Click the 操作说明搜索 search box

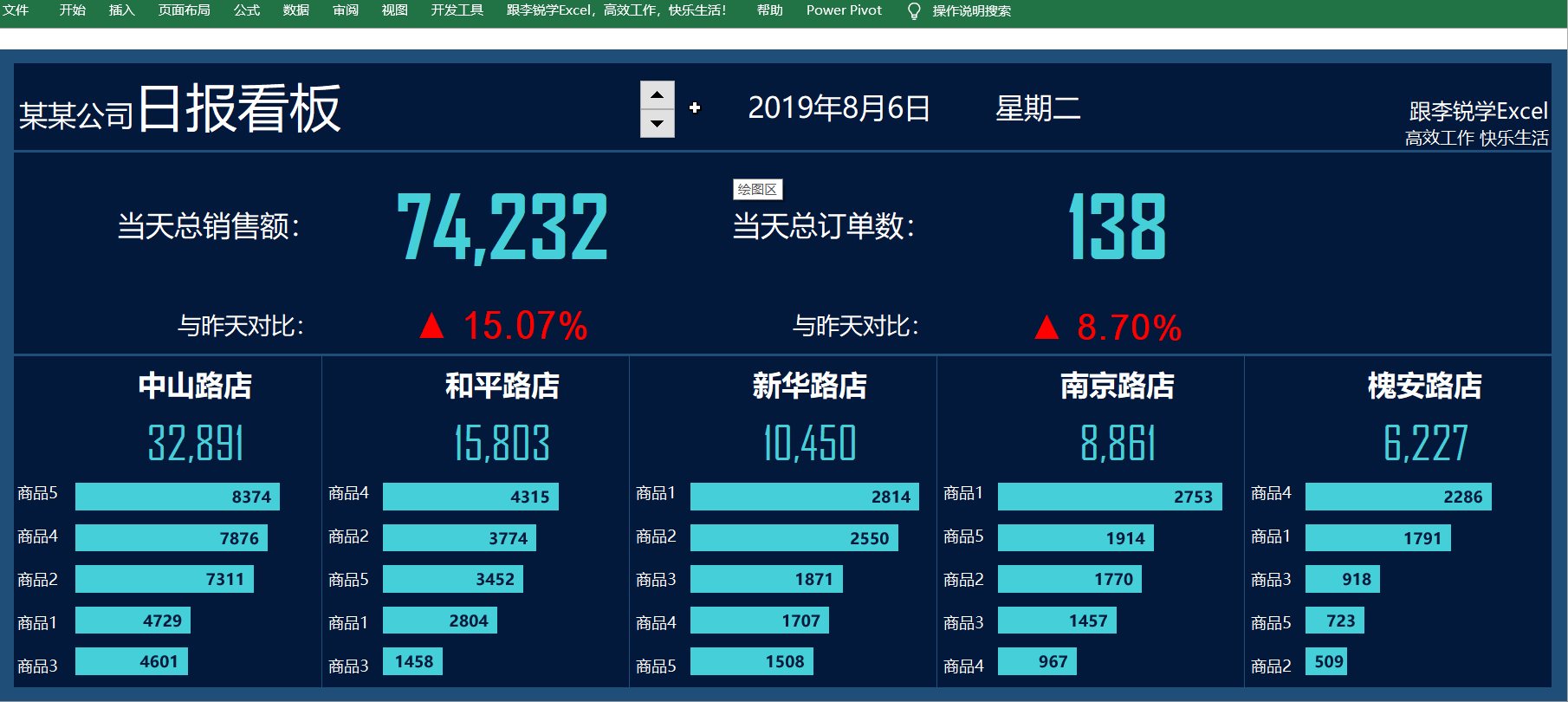(x=972, y=11)
